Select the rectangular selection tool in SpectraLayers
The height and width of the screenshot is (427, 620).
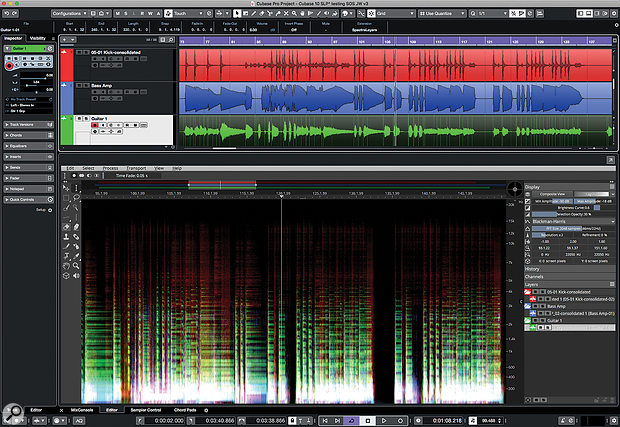[66, 198]
